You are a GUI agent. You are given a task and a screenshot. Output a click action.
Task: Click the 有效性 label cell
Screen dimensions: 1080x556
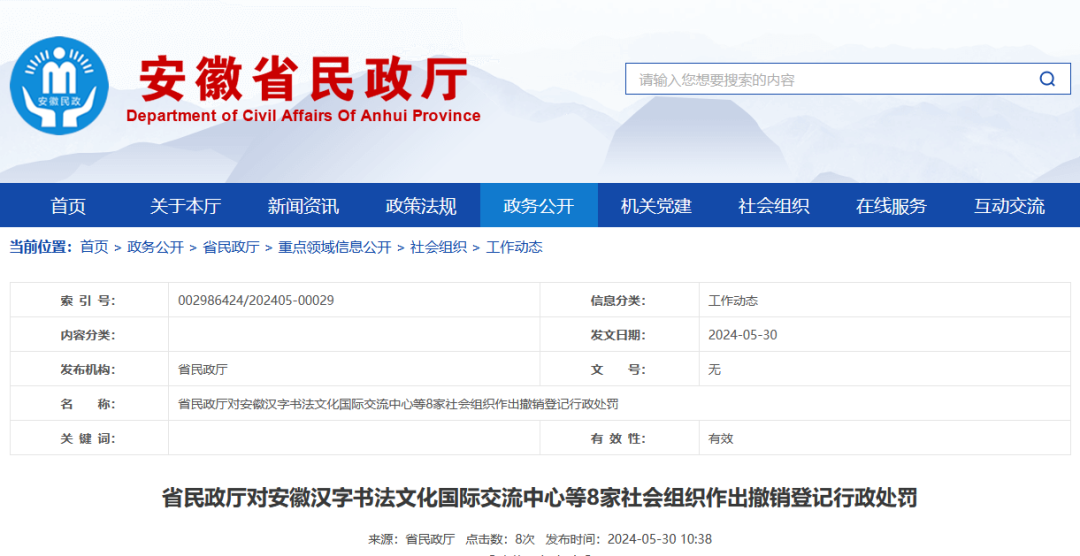pos(619,438)
